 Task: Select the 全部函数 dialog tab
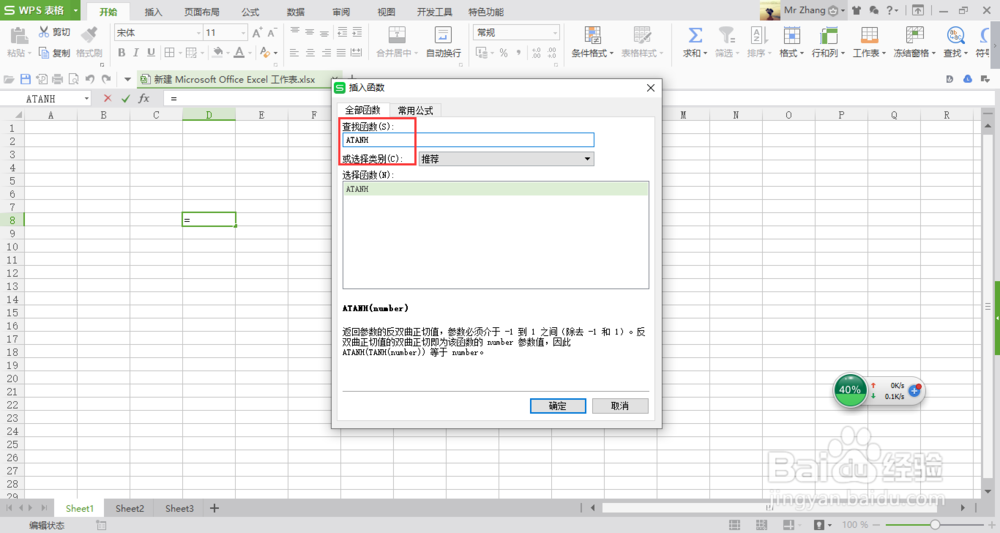362,110
